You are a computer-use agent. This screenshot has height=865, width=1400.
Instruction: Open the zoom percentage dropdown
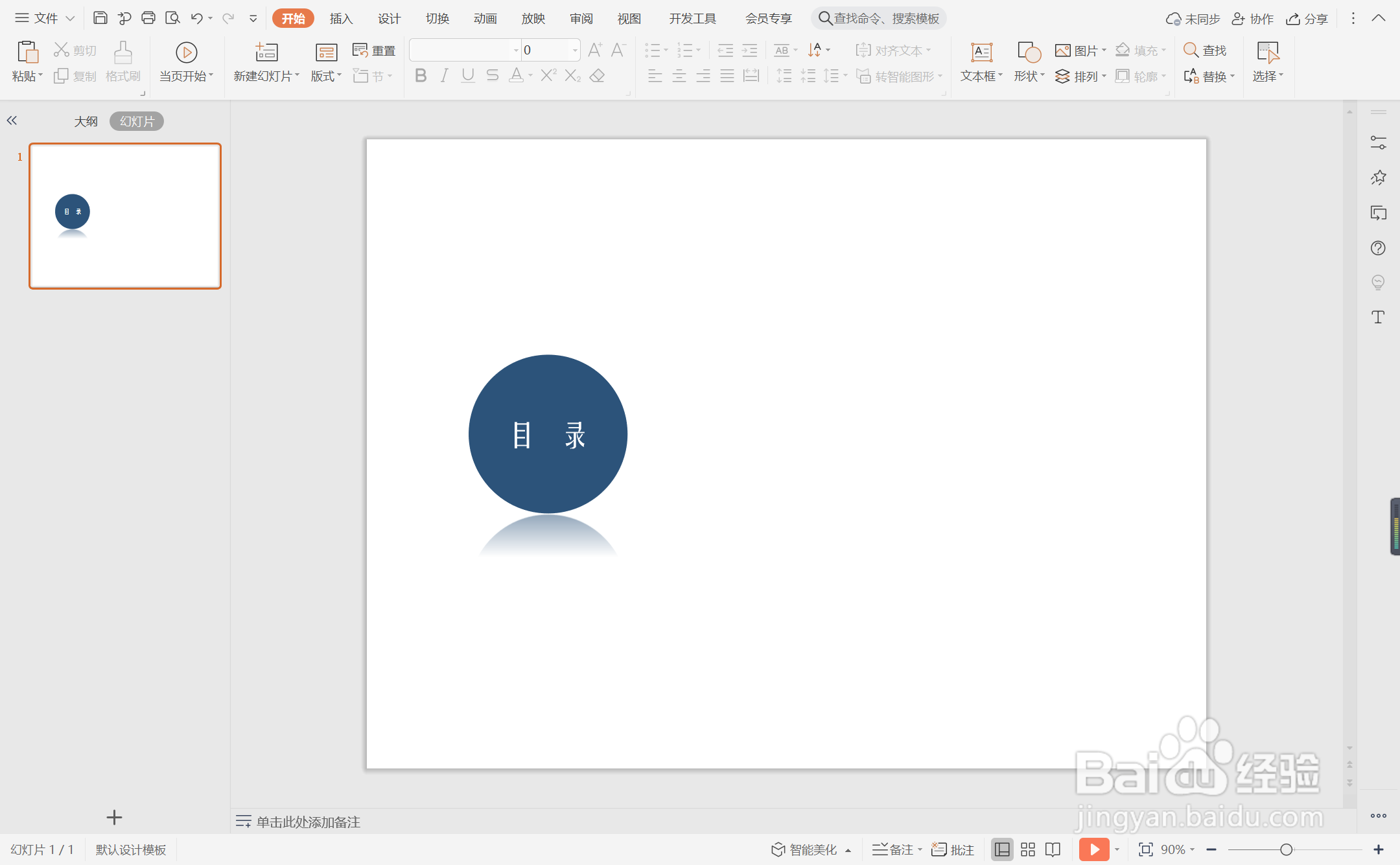click(x=1193, y=849)
